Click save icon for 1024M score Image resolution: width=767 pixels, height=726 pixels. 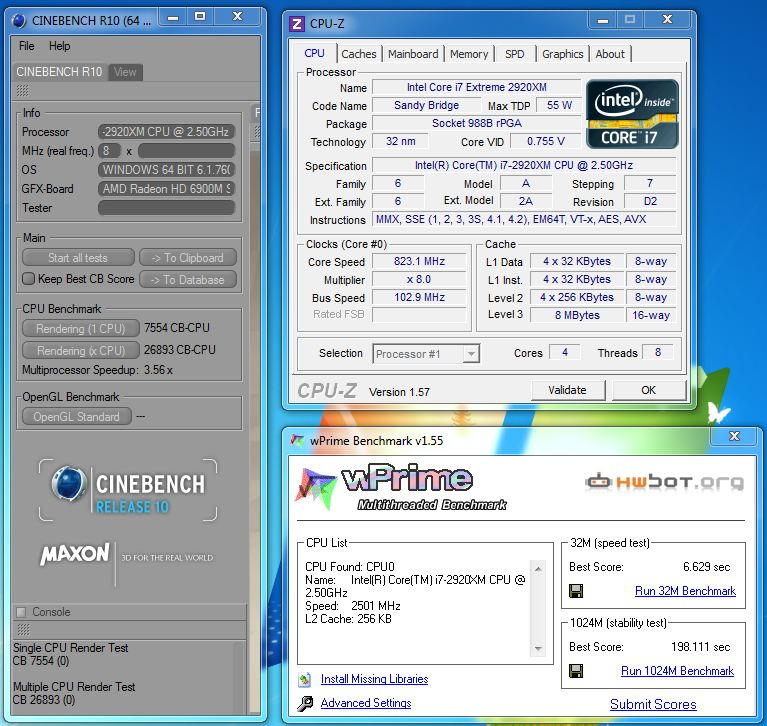click(576, 671)
